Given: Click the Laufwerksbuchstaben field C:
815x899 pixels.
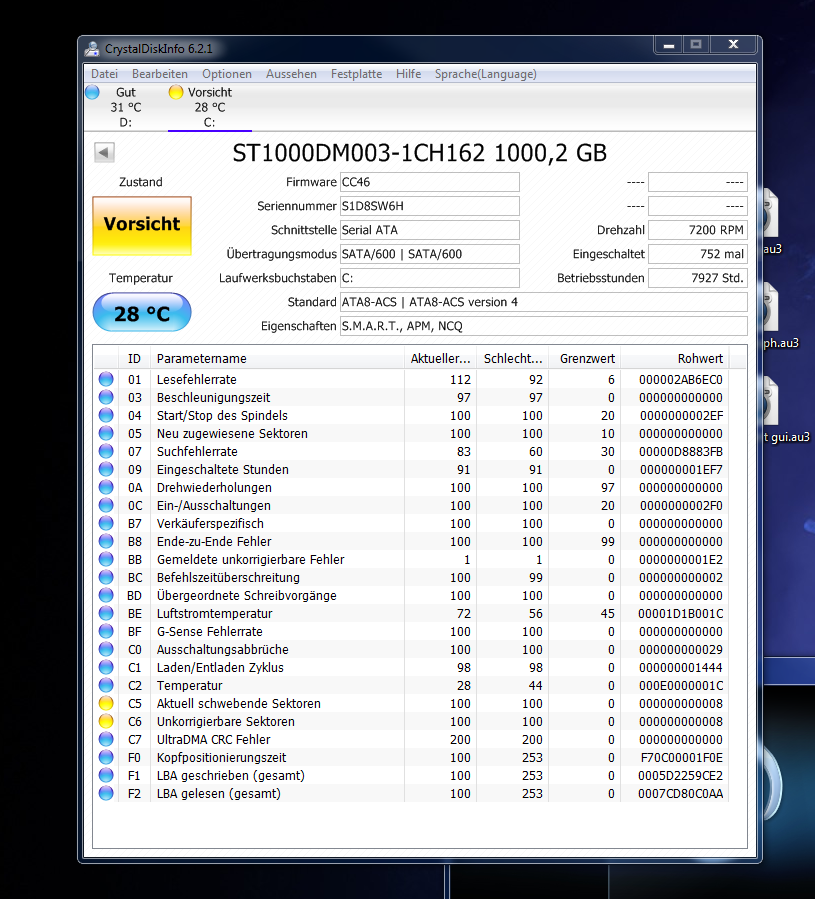Looking at the screenshot, I should (430, 278).
